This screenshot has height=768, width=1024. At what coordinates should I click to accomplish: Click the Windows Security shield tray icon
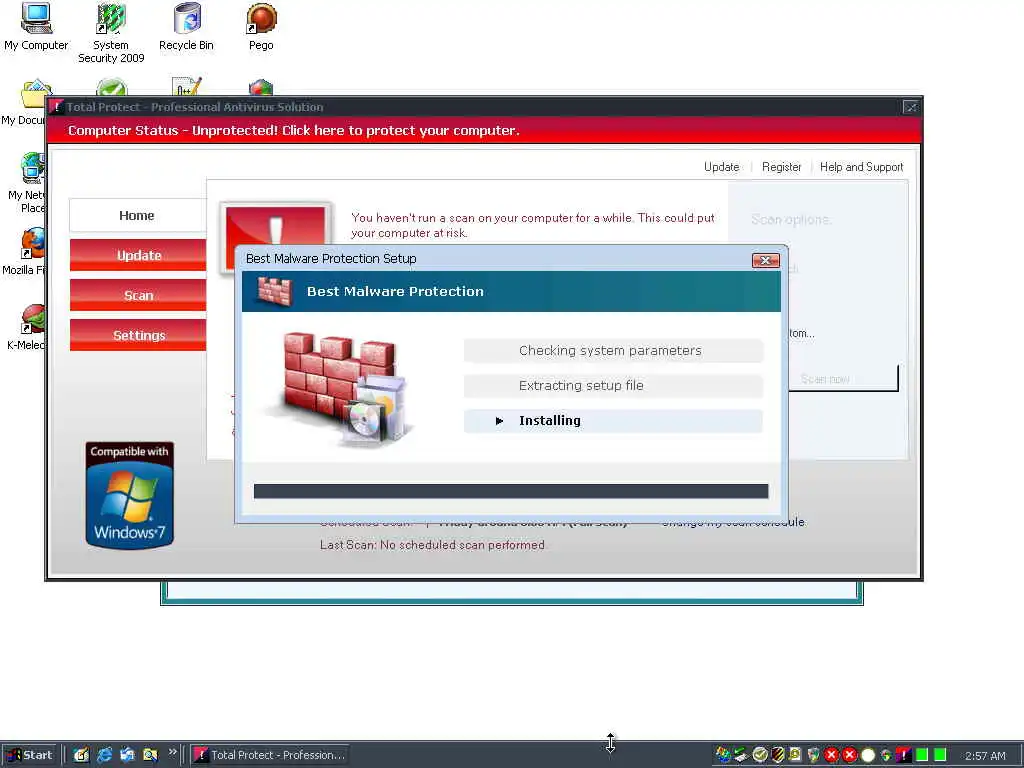pyautogui.click(x=814, y=755)
